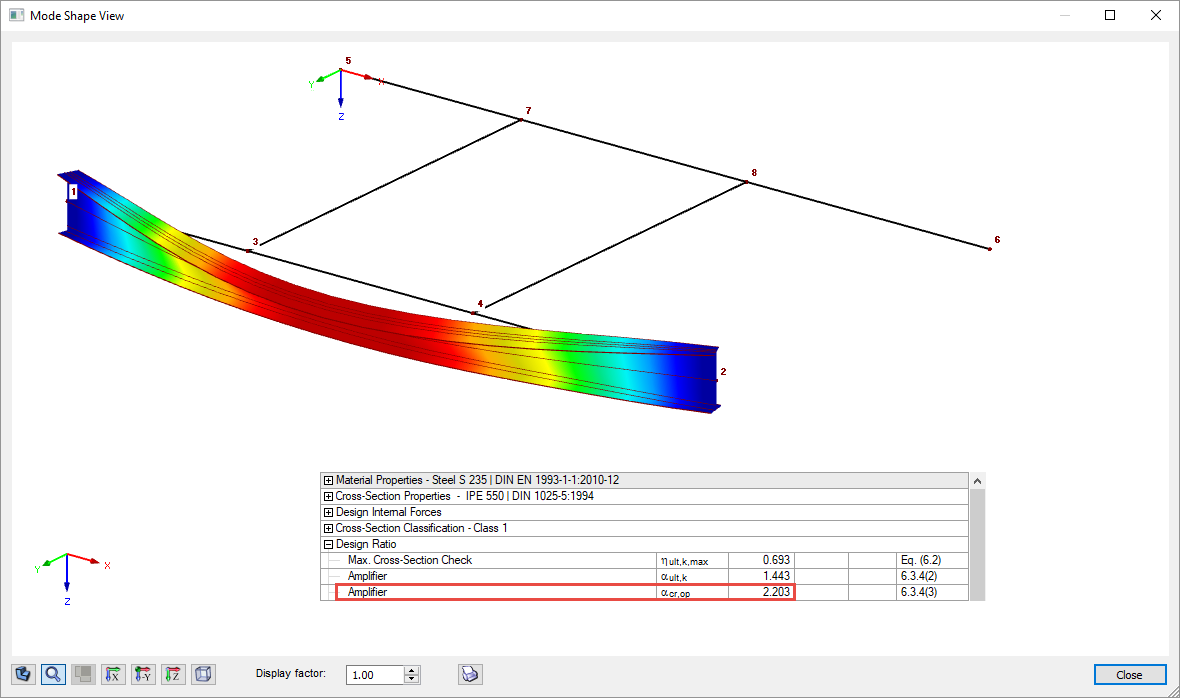Activate the zoom magnifier tool
Viewport: 1180px width, 698px height.
point(53,673)
